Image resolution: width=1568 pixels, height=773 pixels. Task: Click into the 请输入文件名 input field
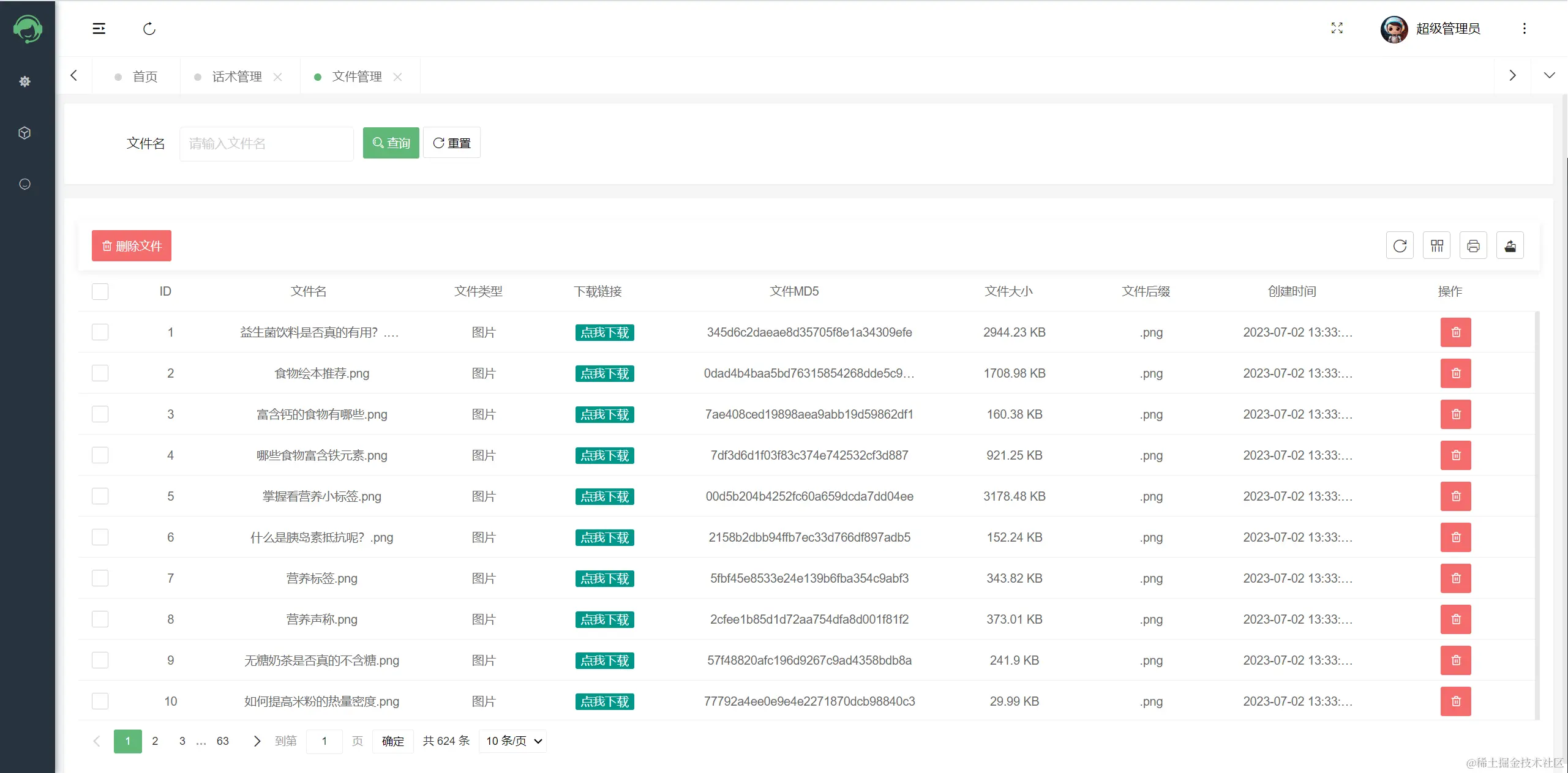266,144
